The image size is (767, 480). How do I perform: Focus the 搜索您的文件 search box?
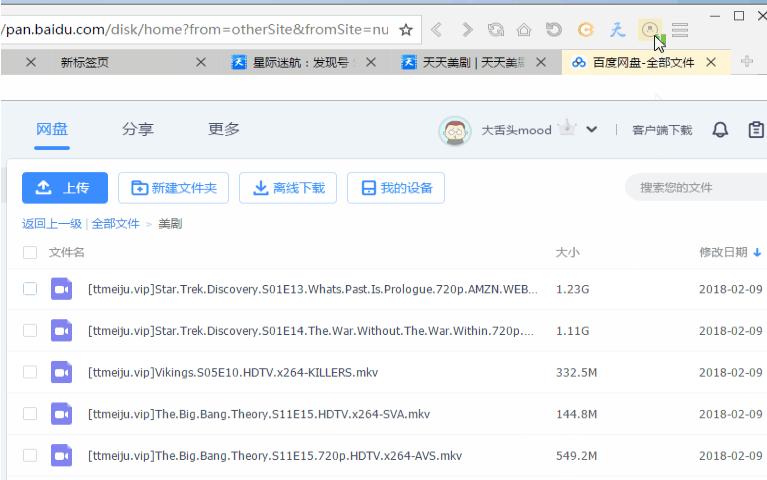[697, 187]
